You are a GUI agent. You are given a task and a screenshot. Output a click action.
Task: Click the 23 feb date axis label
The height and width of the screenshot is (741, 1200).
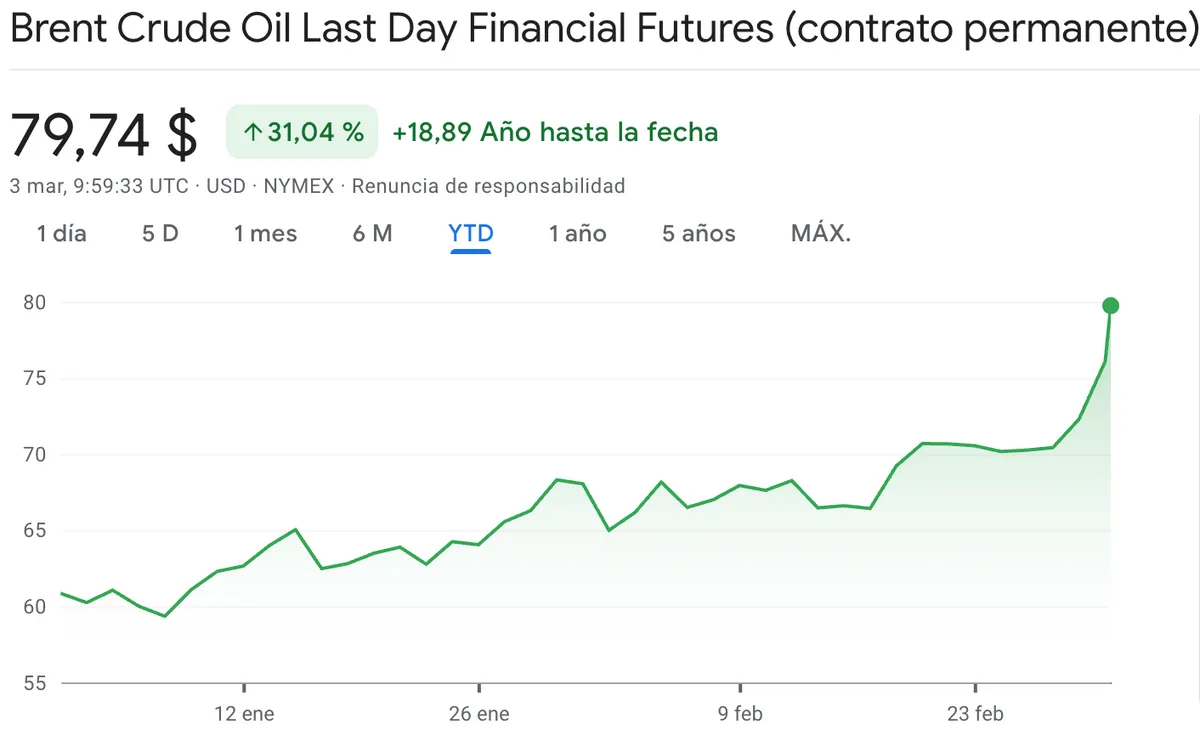pos(974,714)
